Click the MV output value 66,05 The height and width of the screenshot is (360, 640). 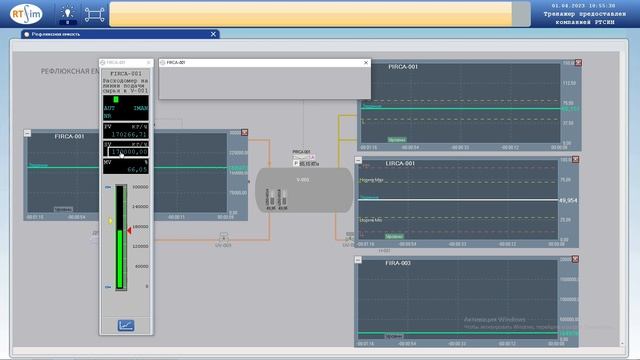(x=137, y=169)
